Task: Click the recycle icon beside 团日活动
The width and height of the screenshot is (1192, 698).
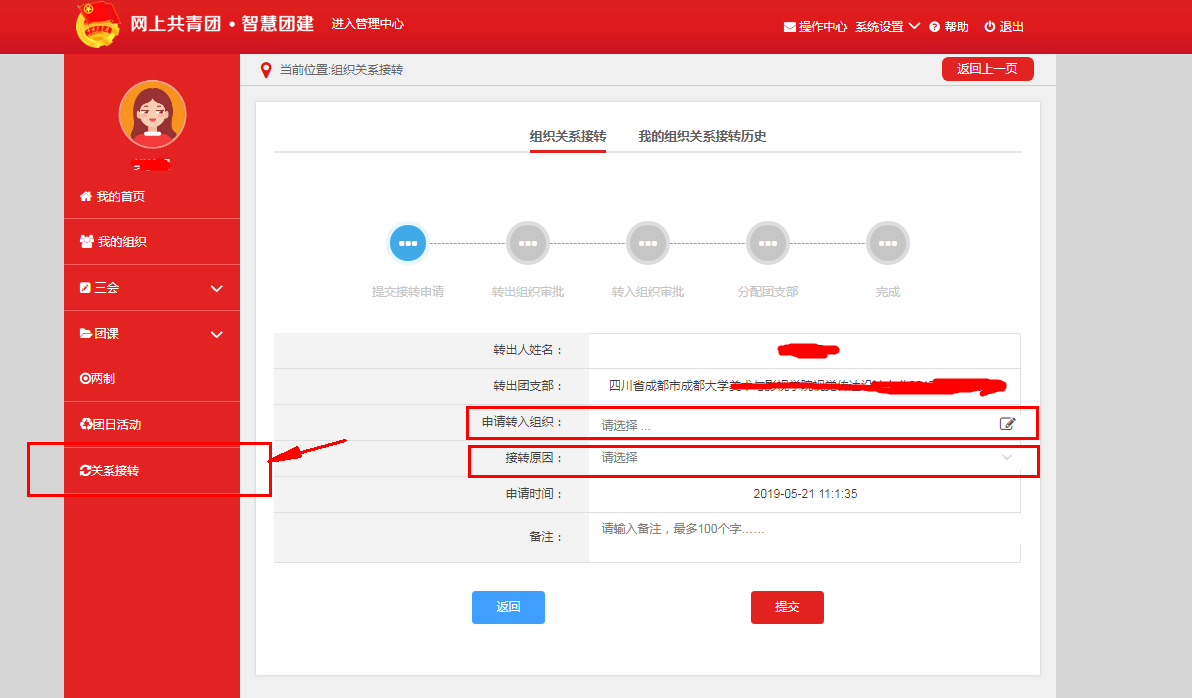Action: (86, 424)
